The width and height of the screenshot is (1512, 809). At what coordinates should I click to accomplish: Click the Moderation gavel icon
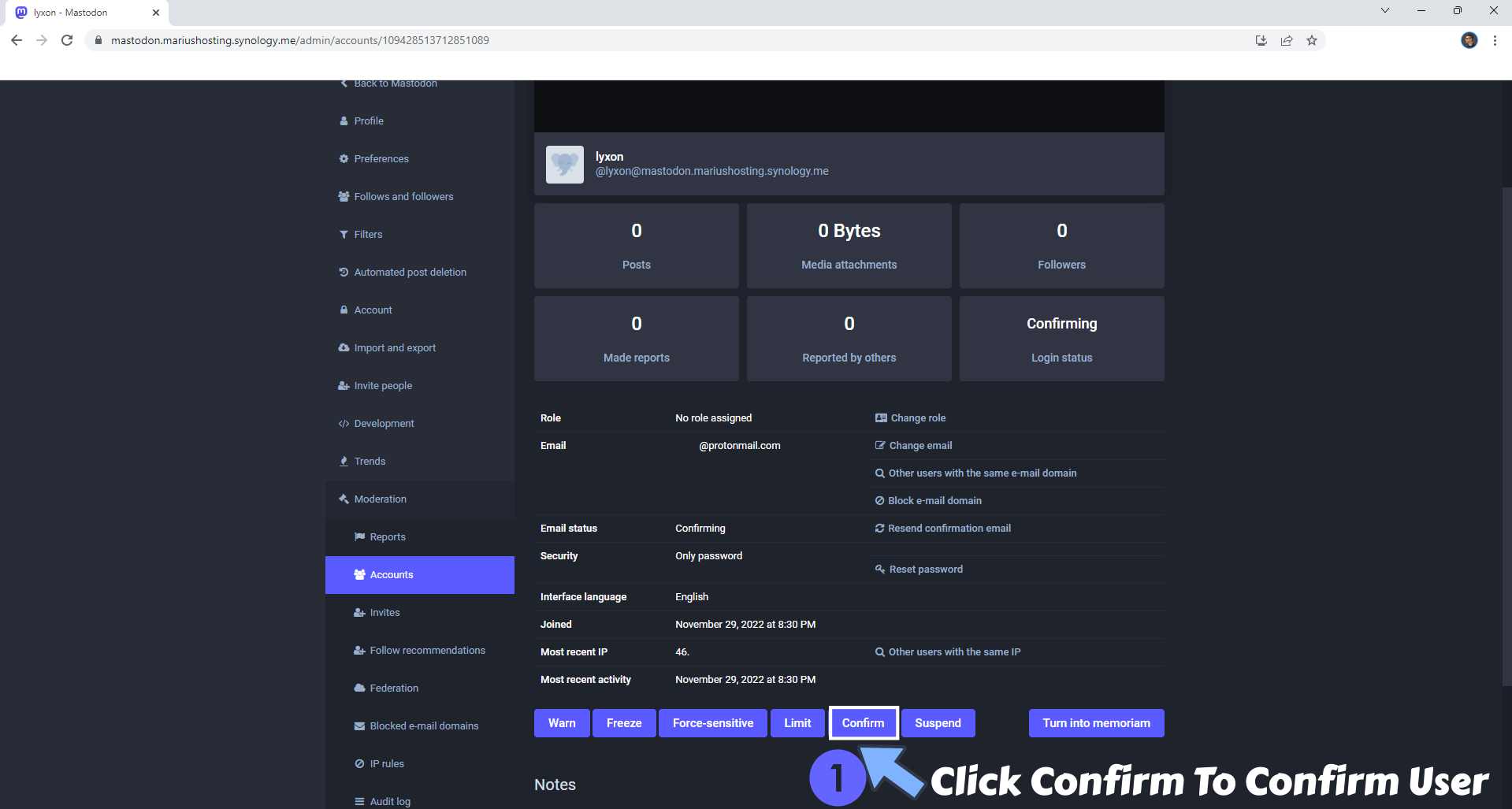coord(344,499)
